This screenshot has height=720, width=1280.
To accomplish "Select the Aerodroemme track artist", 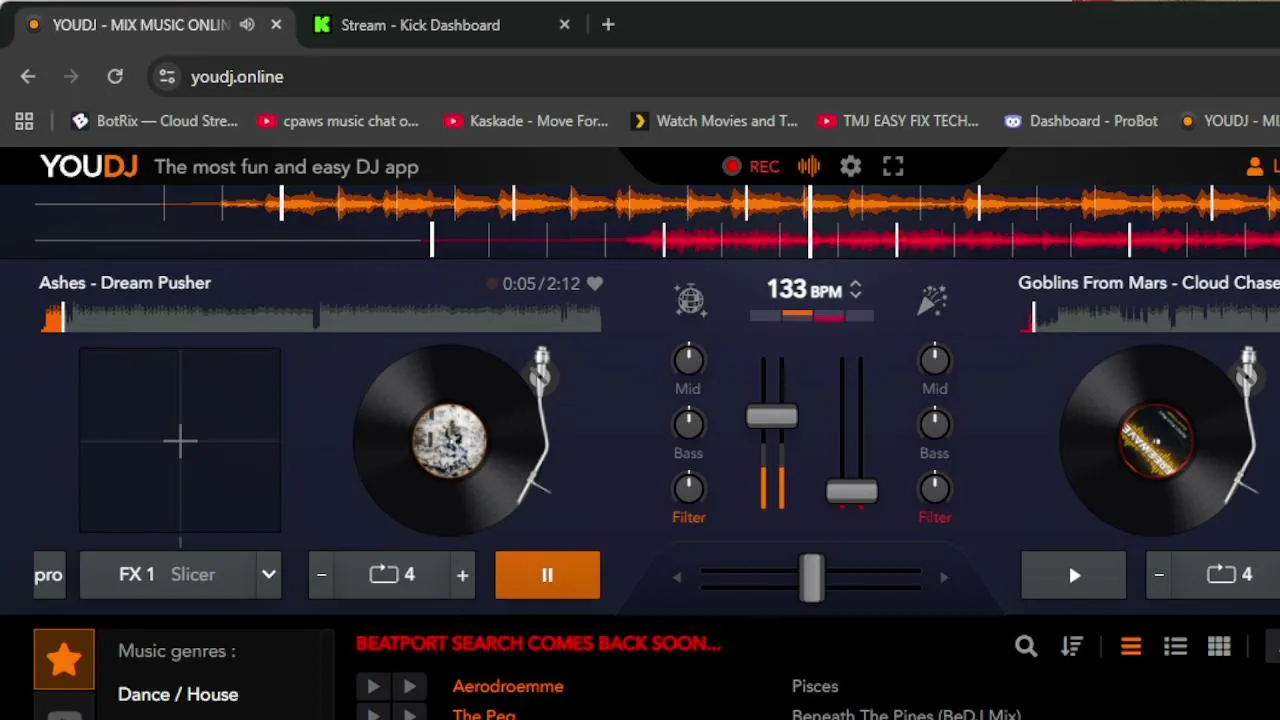I will tap(508, 687).
